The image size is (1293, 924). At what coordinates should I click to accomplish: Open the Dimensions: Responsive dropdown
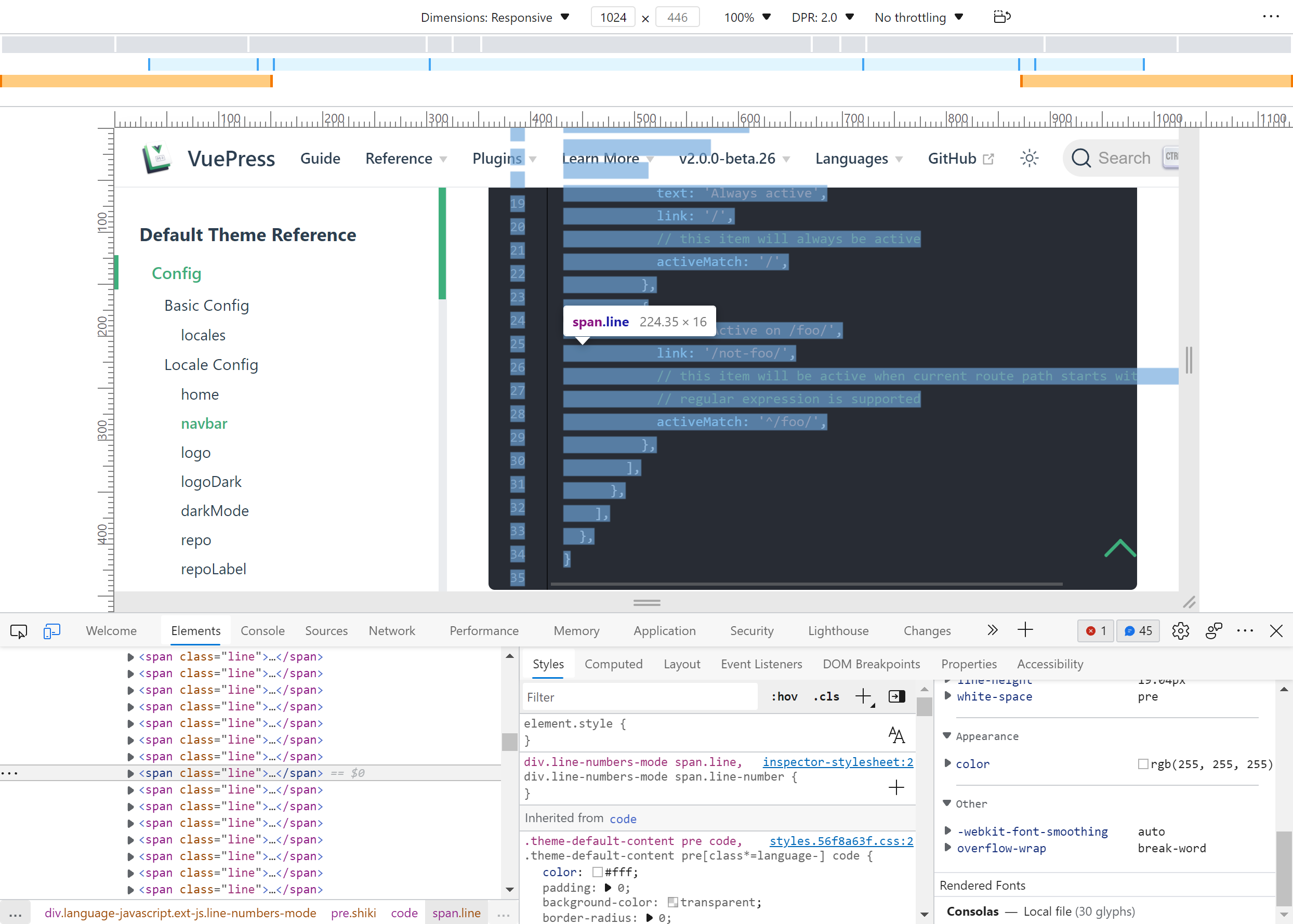[495, 17]
